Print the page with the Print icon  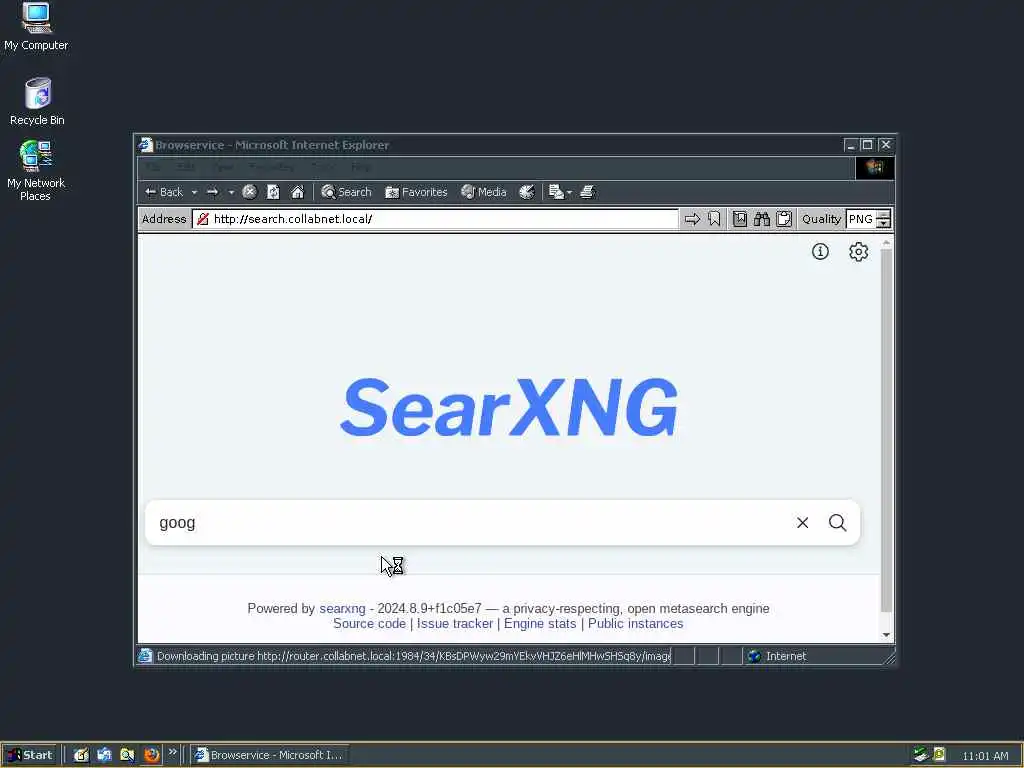[587, 192]
